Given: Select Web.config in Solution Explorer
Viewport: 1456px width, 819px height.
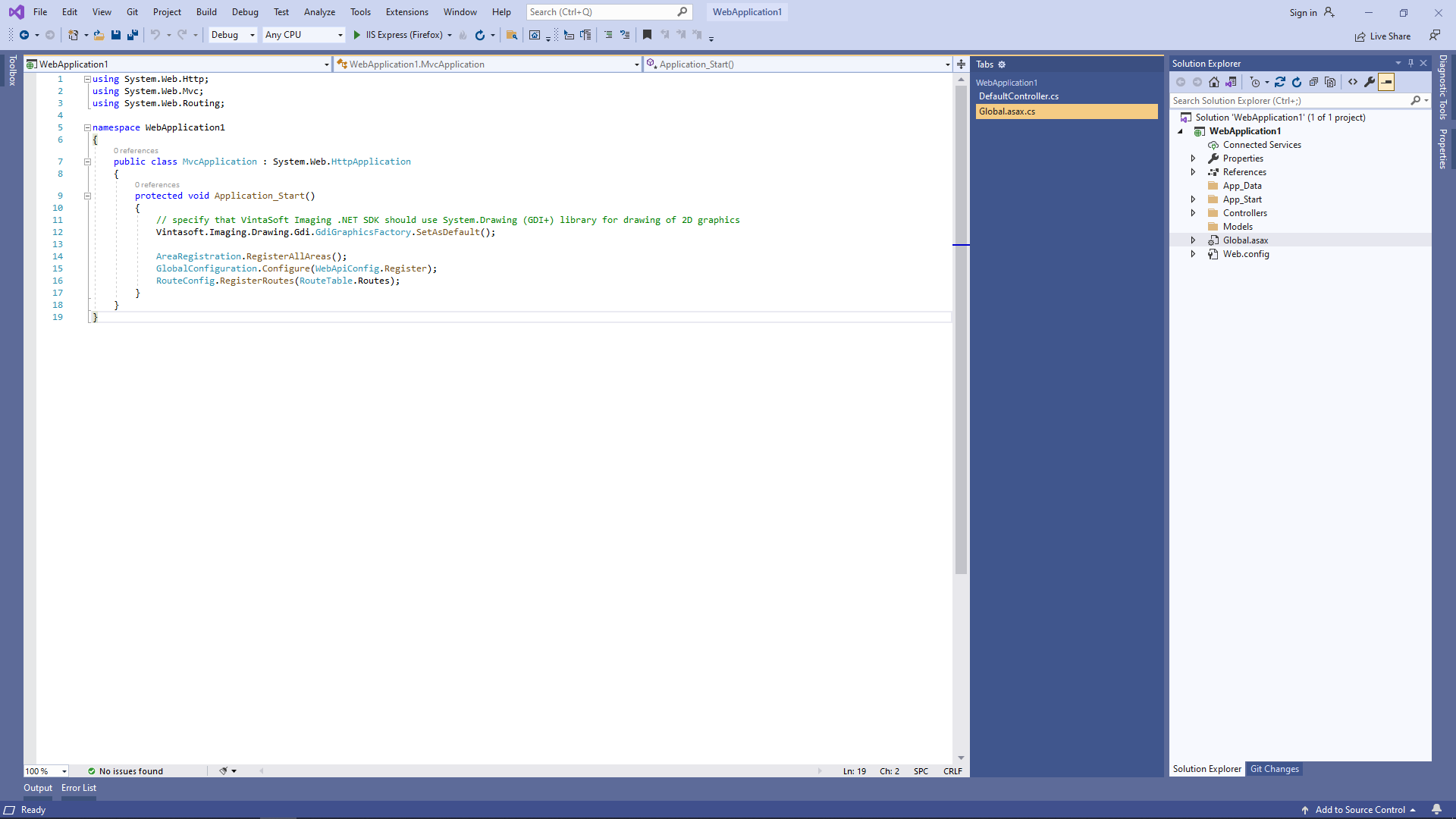Looking at the screenshot, I should (x=1245, y=254).
